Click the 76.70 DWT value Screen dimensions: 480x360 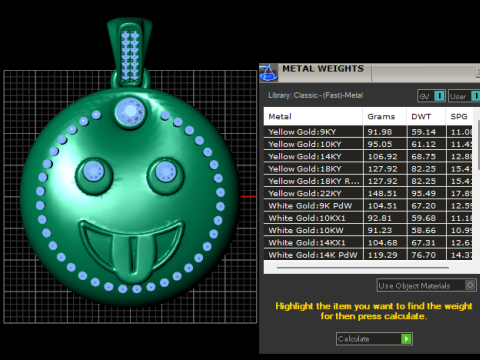coord(423,255)
